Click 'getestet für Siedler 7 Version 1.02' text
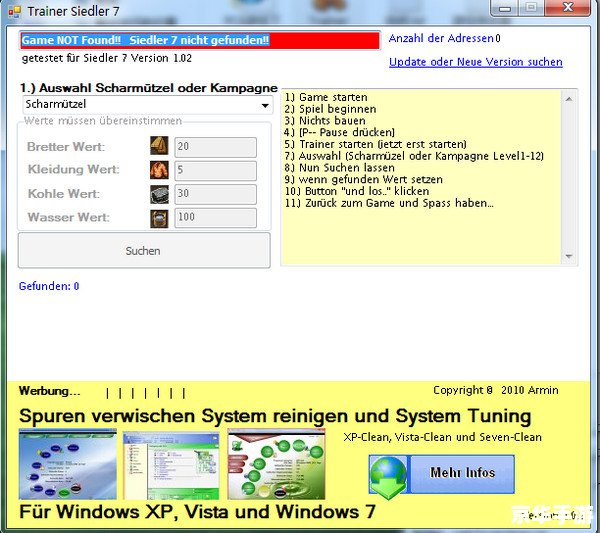 [x=107, y=59]
